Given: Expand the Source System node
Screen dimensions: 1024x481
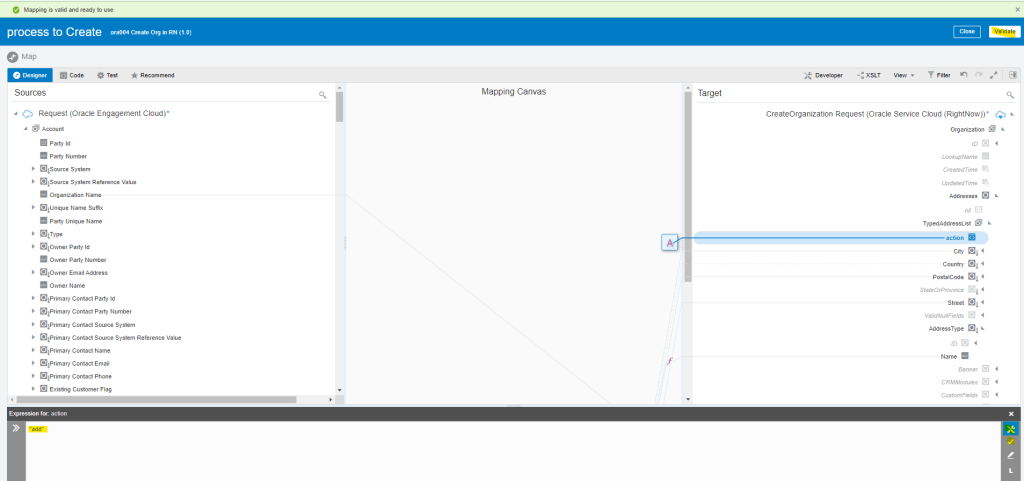Looking at the screenshot, I should (33, 169).
